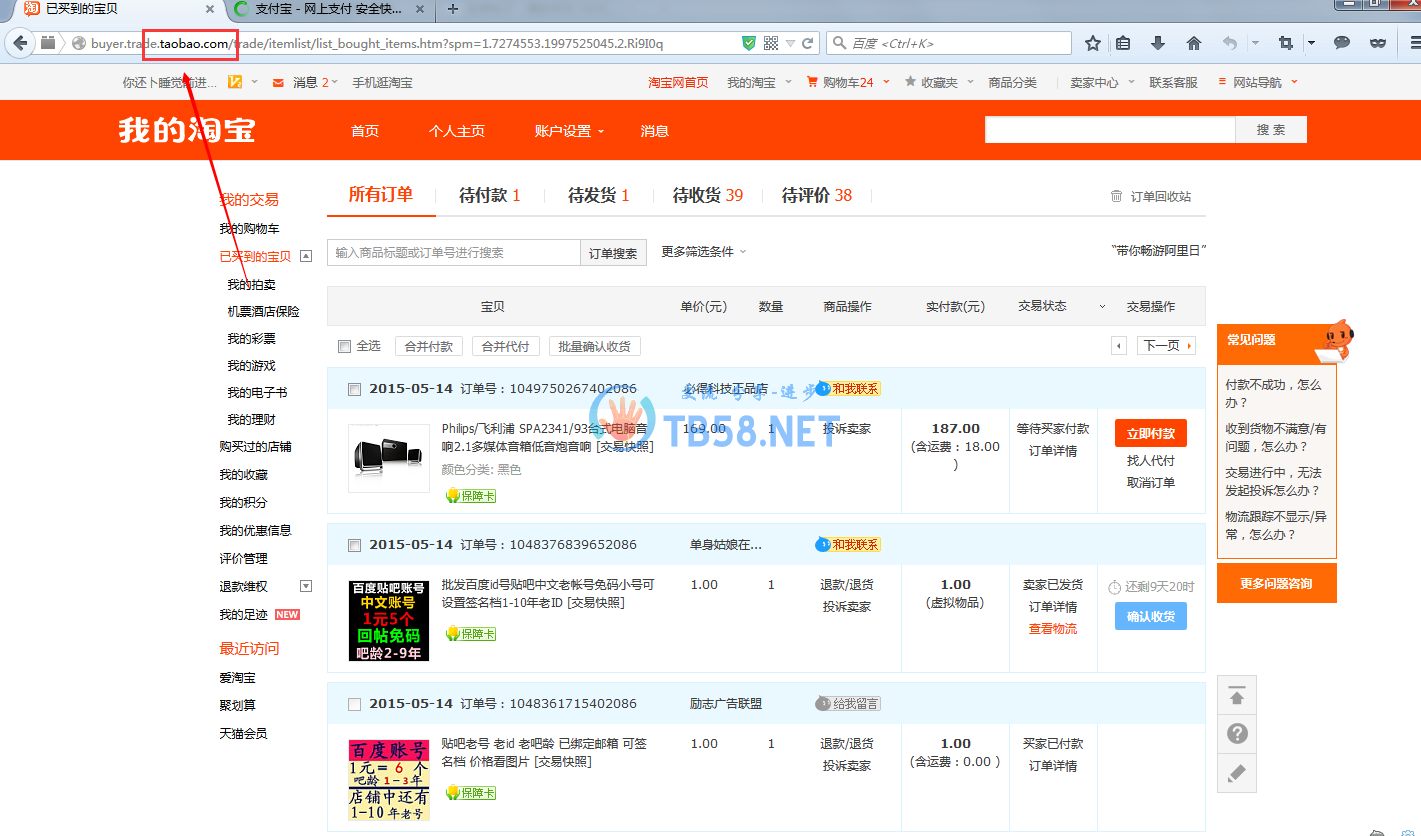This screenshot has height=836, width=1421.
Task: Open the chat bubble icon in the browser toolbar
Action: click(x=1342, y=43)
